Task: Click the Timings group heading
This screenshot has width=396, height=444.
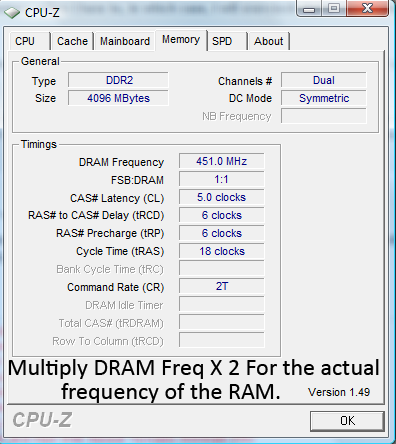Action: point(39,145)
